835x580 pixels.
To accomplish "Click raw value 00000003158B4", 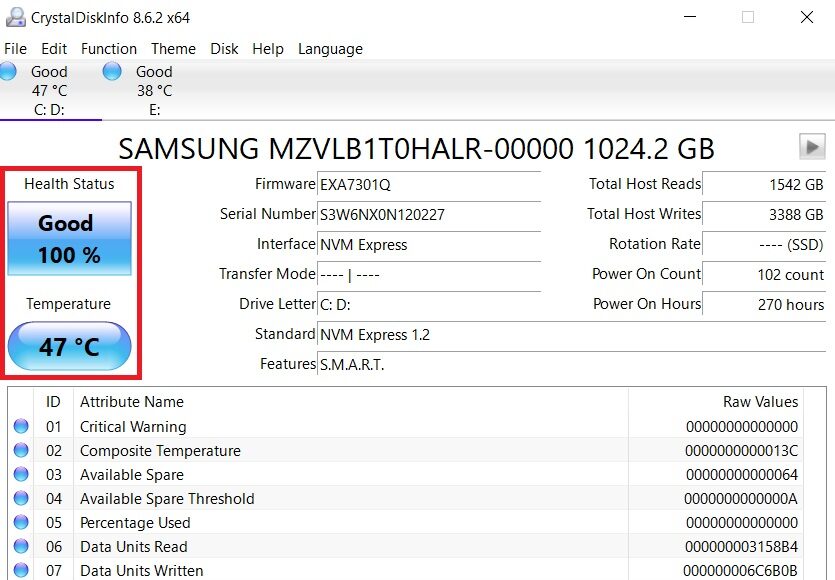I will (741, 546).
